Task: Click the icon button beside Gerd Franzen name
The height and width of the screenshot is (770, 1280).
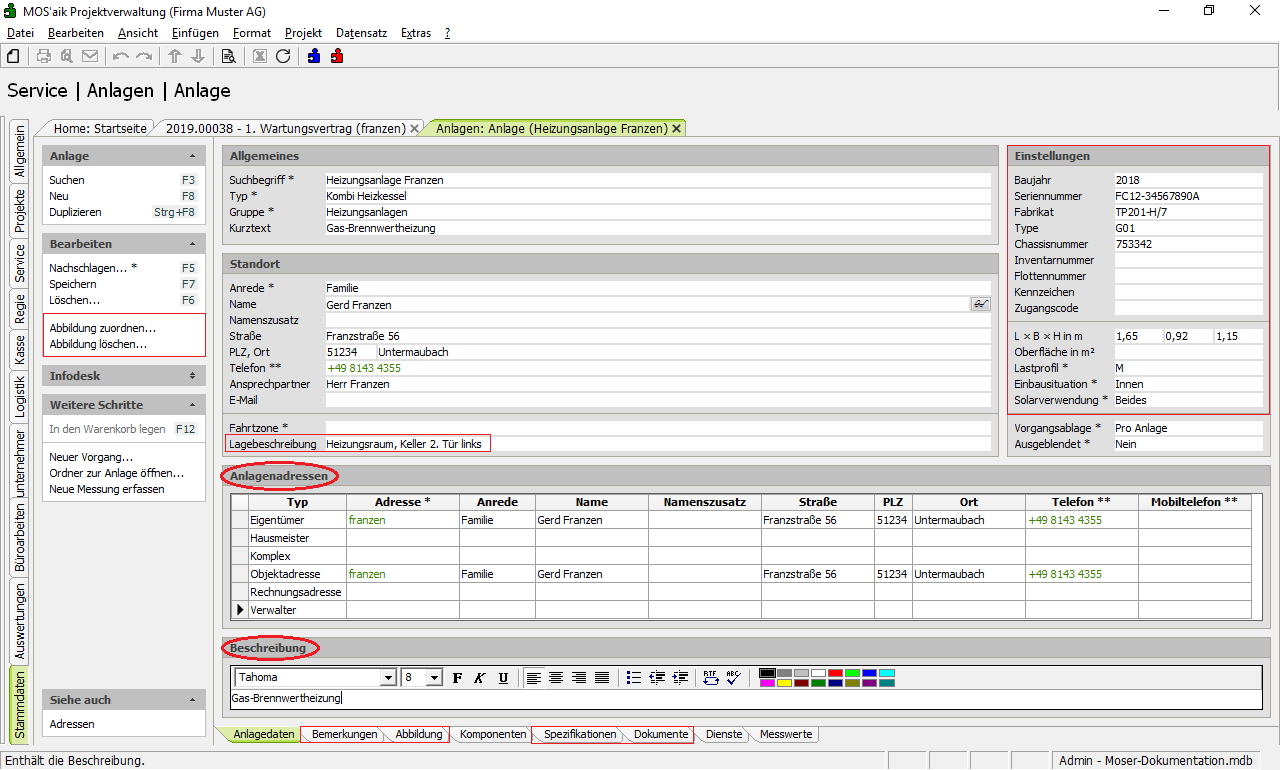Action: [980, 304]
